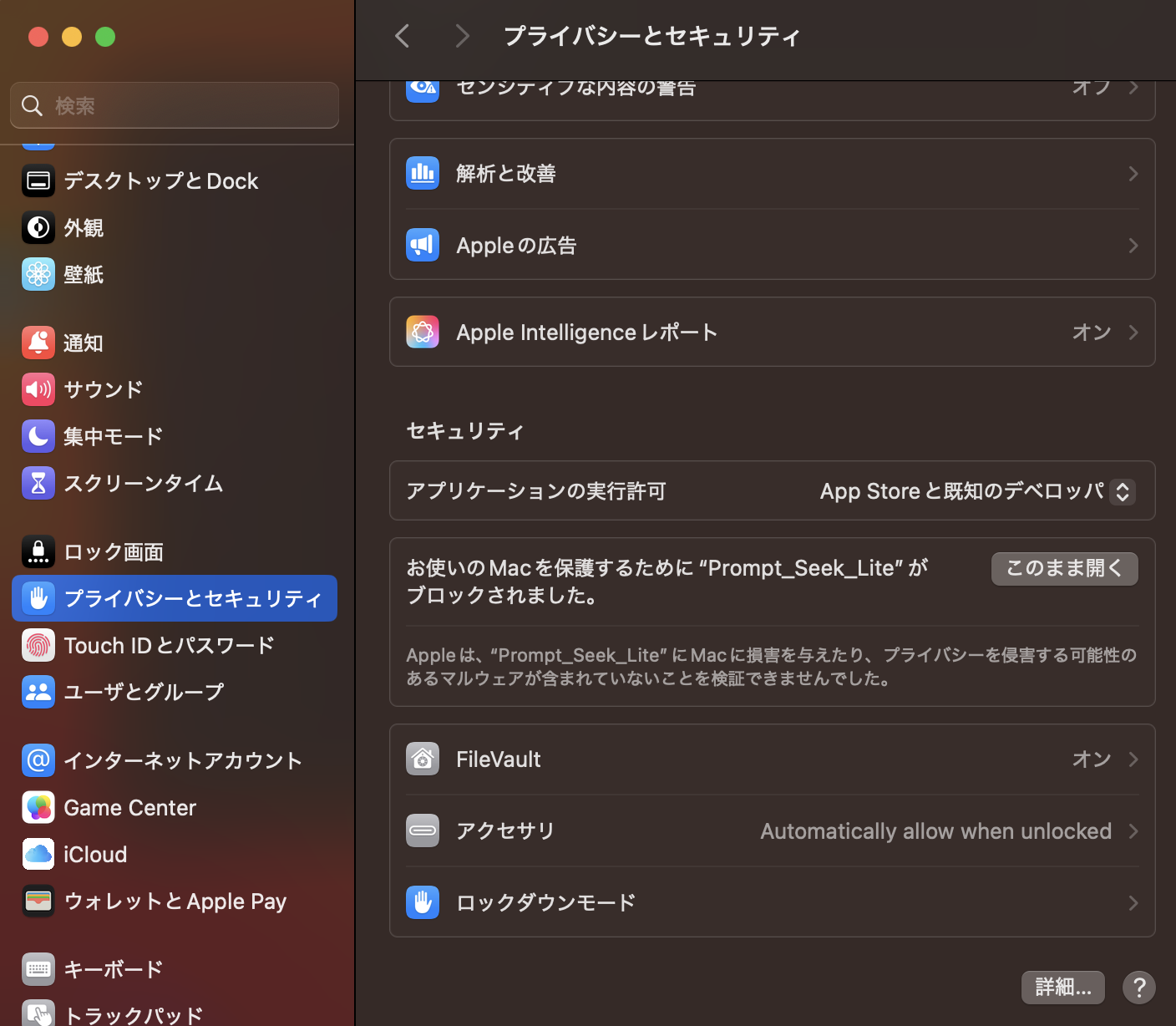1176x1026 pixels.
Task: Click the FileVault オン status
Action: click(x=1092, y=759)
